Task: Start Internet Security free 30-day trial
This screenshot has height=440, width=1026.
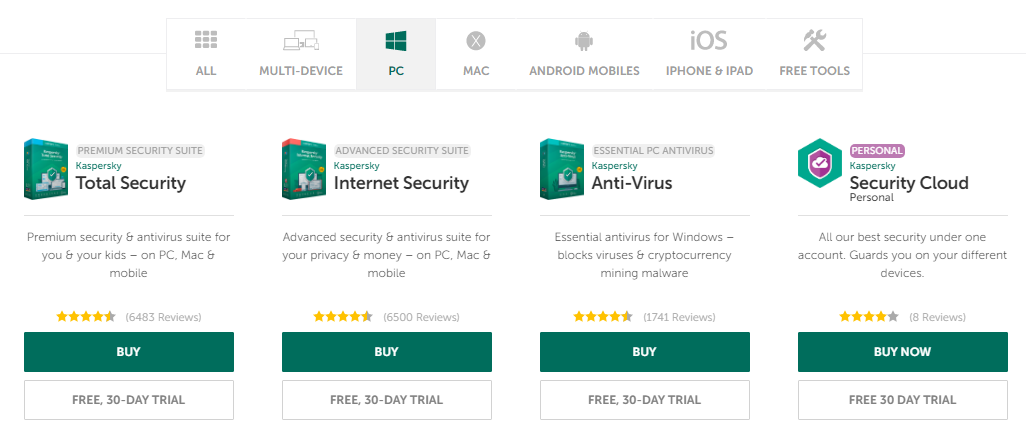Action: (x=387, y=399)
